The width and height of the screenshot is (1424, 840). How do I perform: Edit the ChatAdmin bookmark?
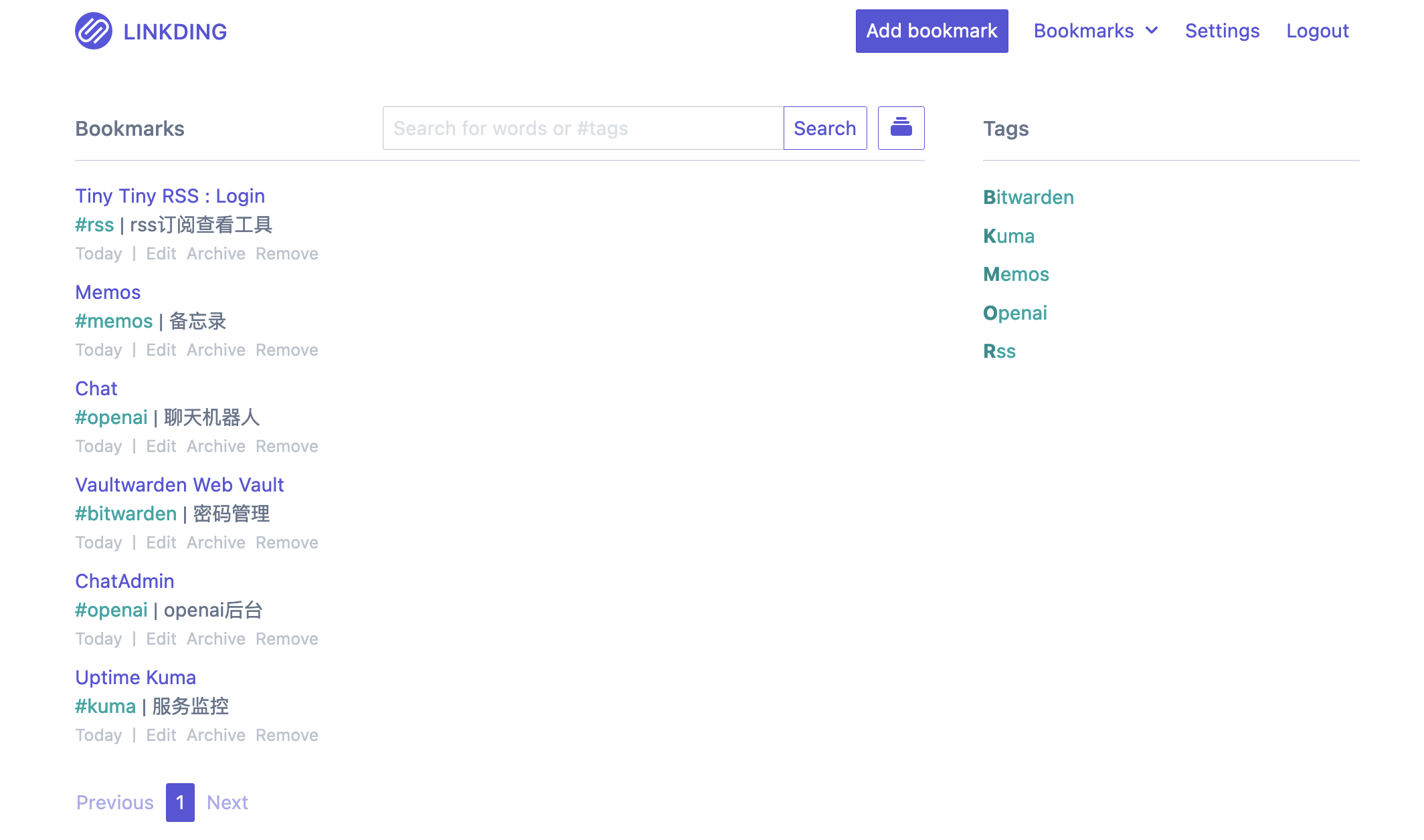coord(161,639)
